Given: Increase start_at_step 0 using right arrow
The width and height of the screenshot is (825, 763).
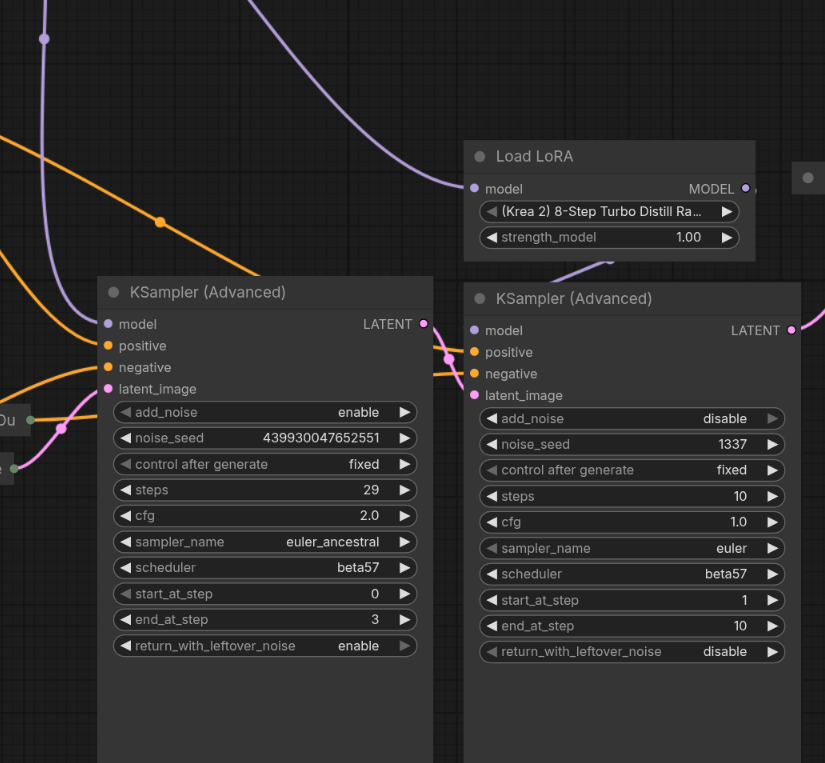Looking at the screenshot, I should click(405, 594).
